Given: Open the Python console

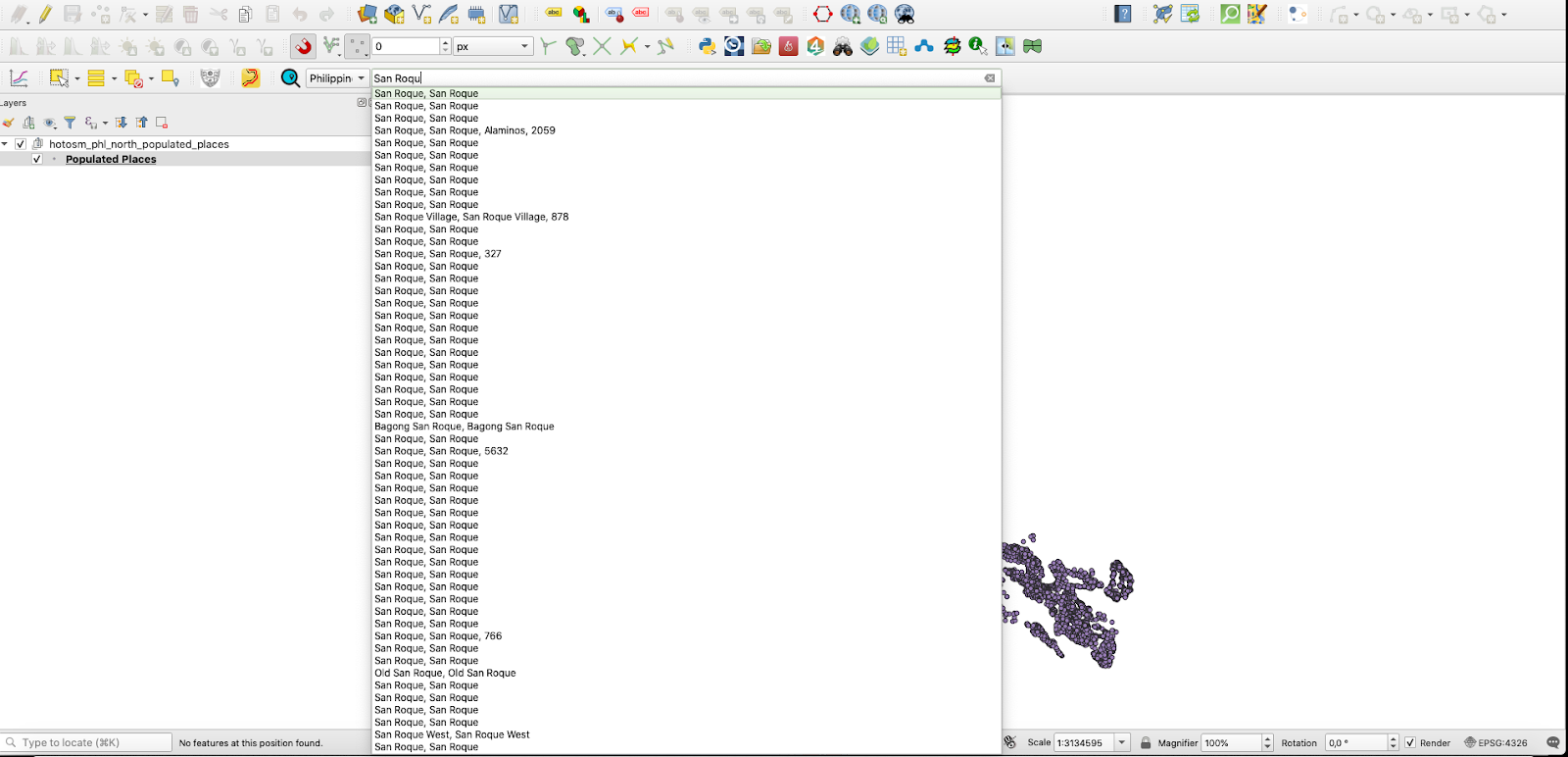Looking at the screenshot, I should [707, 46].
